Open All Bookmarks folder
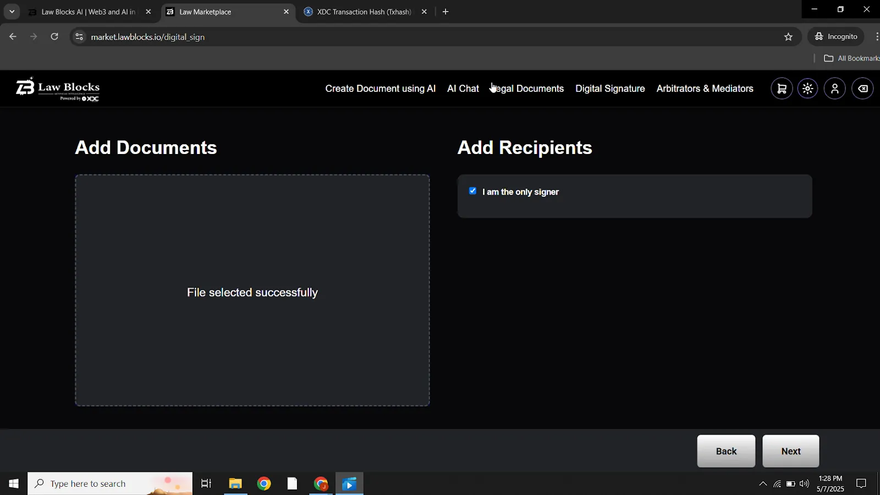Image resolution: width=880 pixels, height=495 pixels. (850, 58)
